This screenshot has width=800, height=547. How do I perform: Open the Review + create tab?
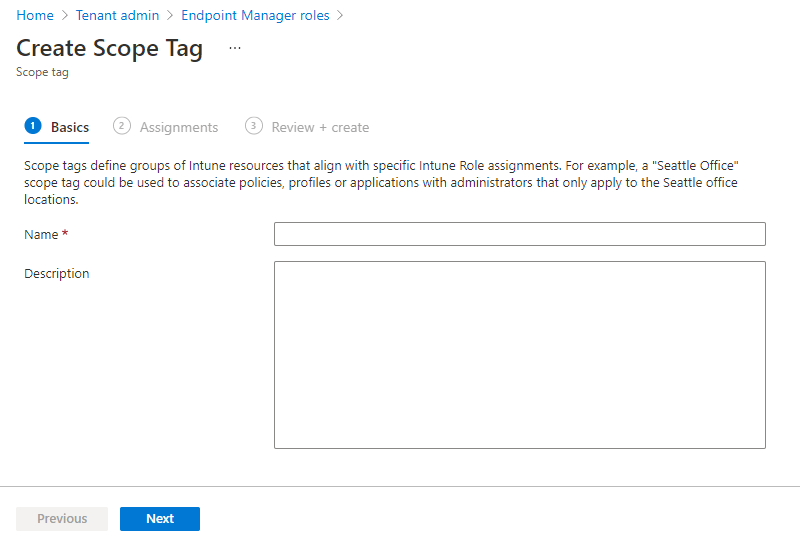[x=307, y=127]
